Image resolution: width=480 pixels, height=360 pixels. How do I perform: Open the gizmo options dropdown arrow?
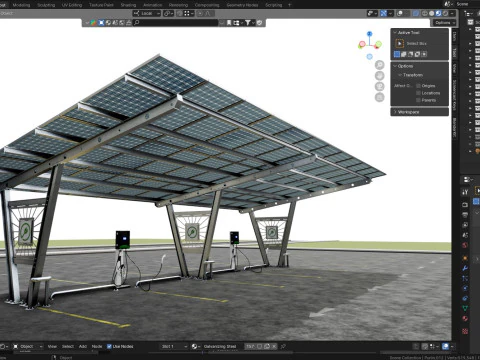point(390,13)
